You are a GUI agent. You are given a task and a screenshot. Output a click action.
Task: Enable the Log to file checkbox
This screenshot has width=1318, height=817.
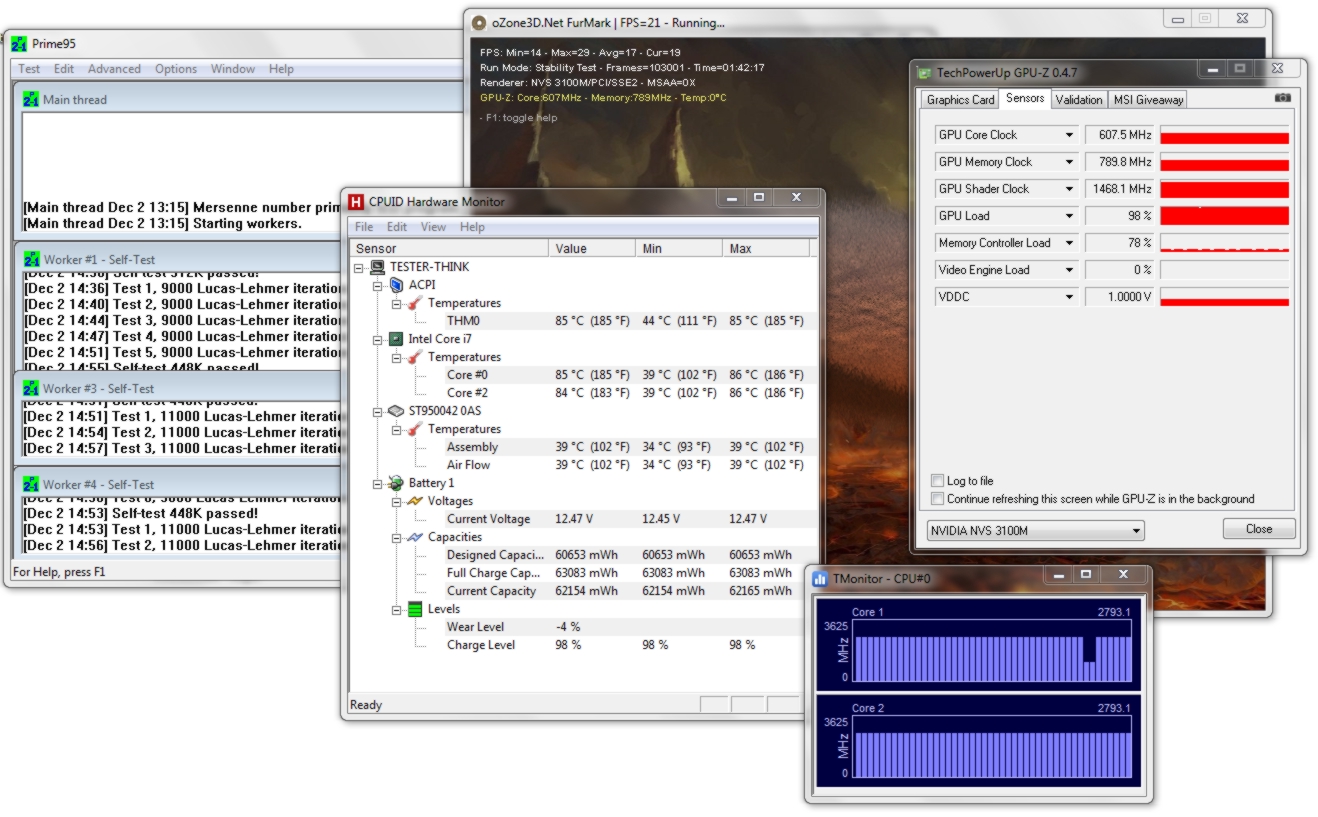937,481
